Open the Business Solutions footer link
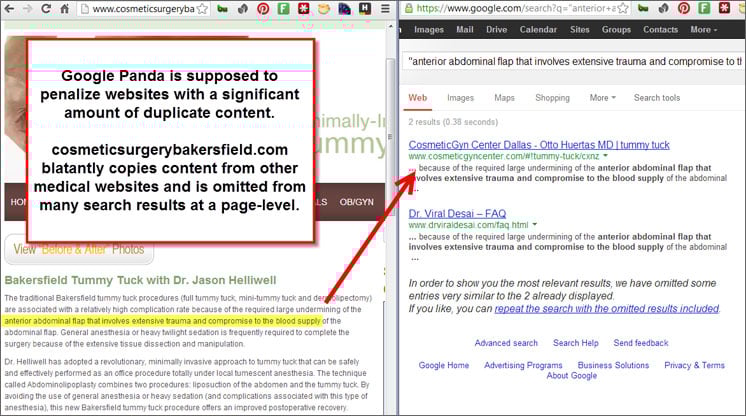 (613, 365)
